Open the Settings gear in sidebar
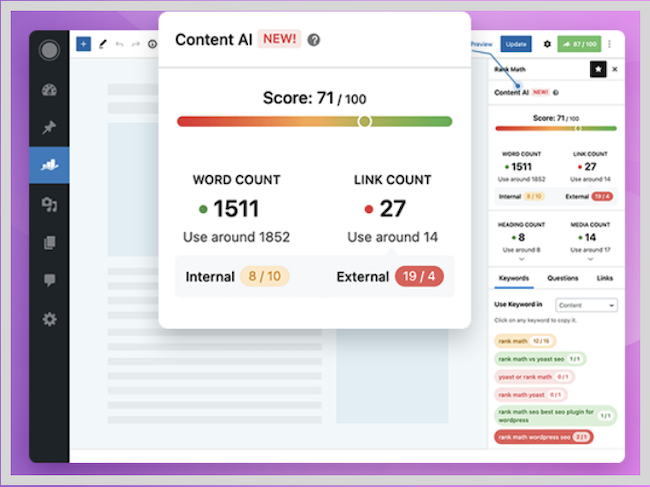Viewport: 650px width, 487px height. (49, 319)
